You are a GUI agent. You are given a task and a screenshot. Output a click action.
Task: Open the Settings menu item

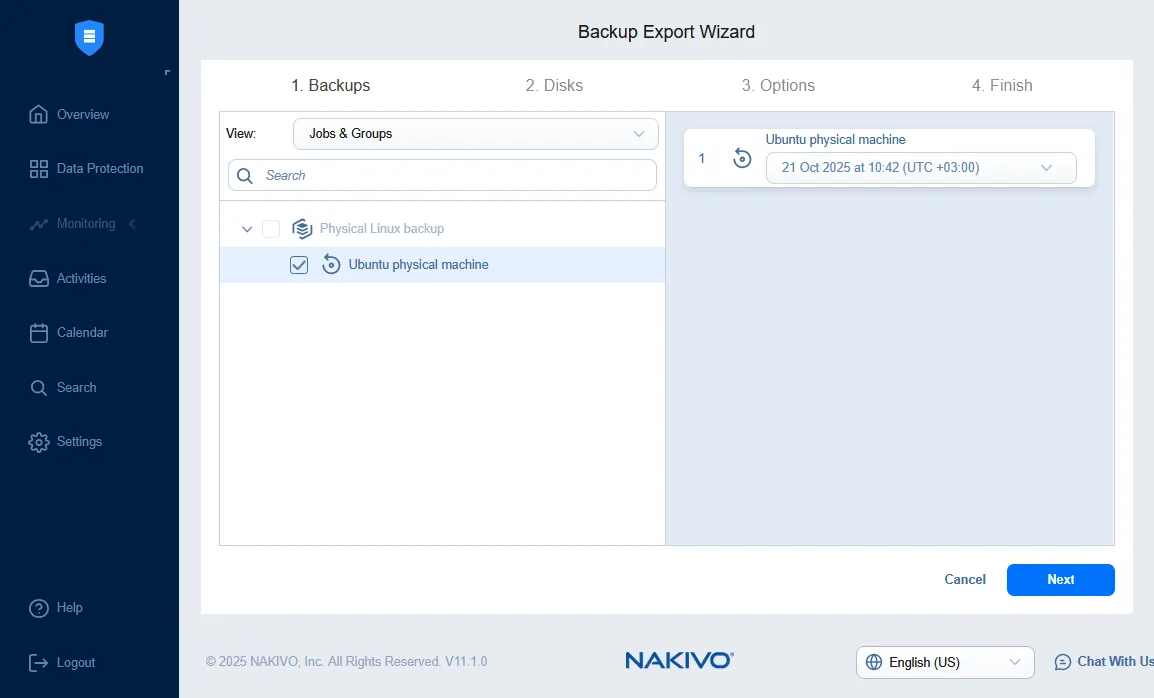click(x=79, y=442)
